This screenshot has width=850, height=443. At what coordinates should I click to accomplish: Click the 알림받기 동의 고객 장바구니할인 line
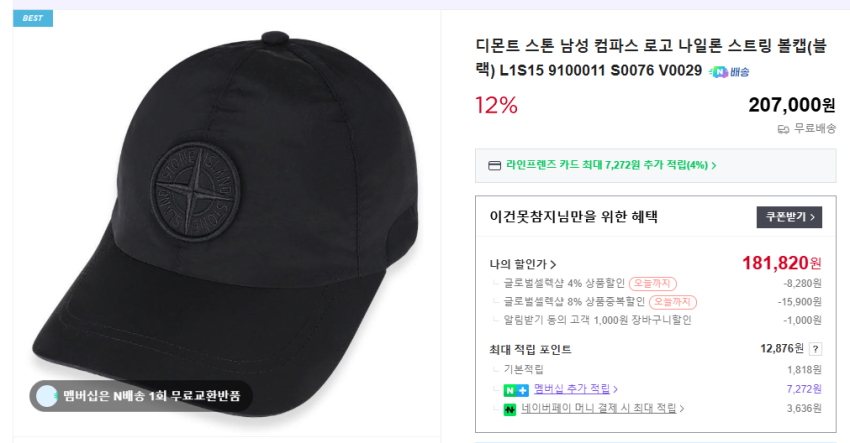(x=597, y=320)
